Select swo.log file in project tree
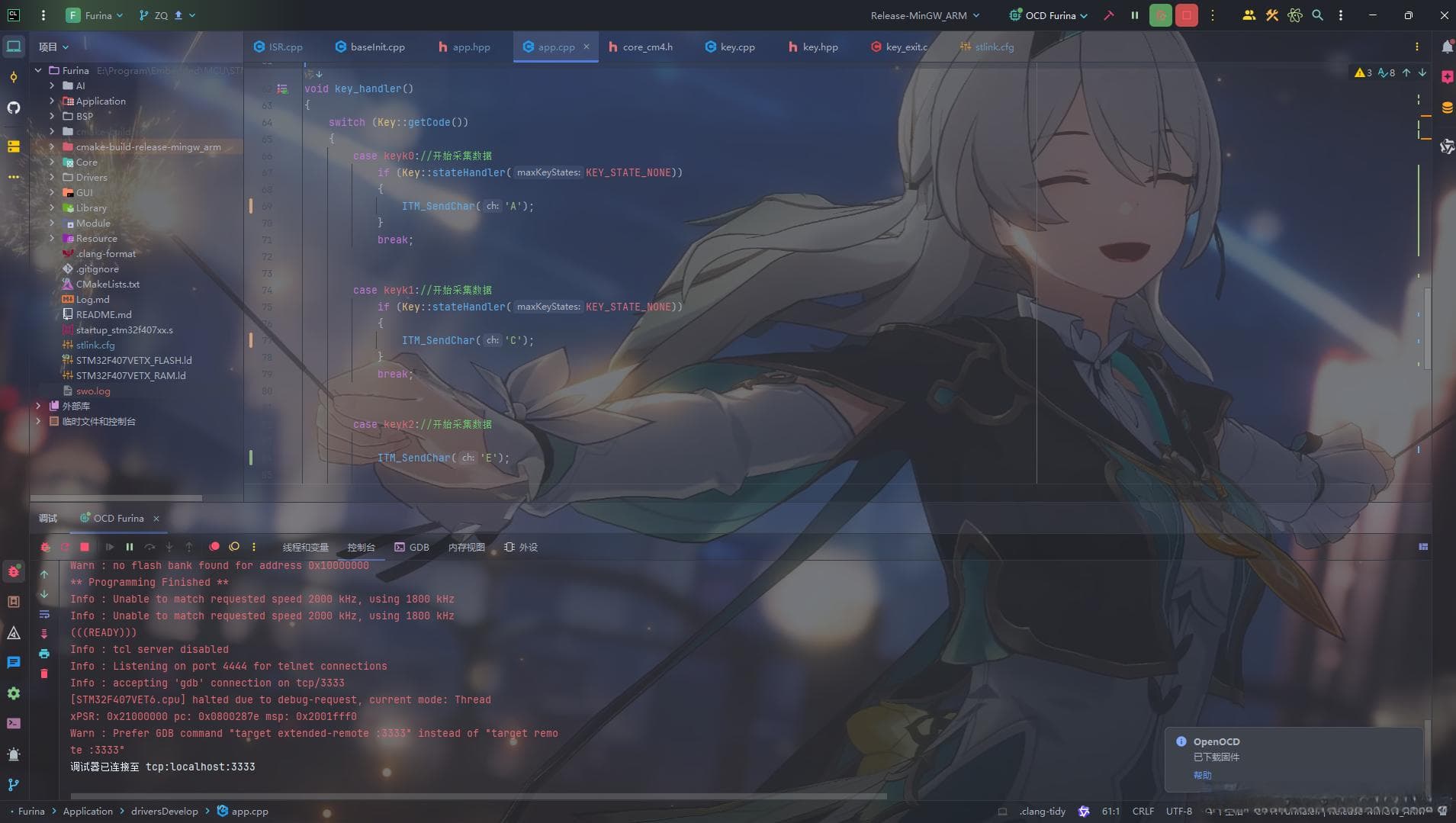 tap(93, 391)
